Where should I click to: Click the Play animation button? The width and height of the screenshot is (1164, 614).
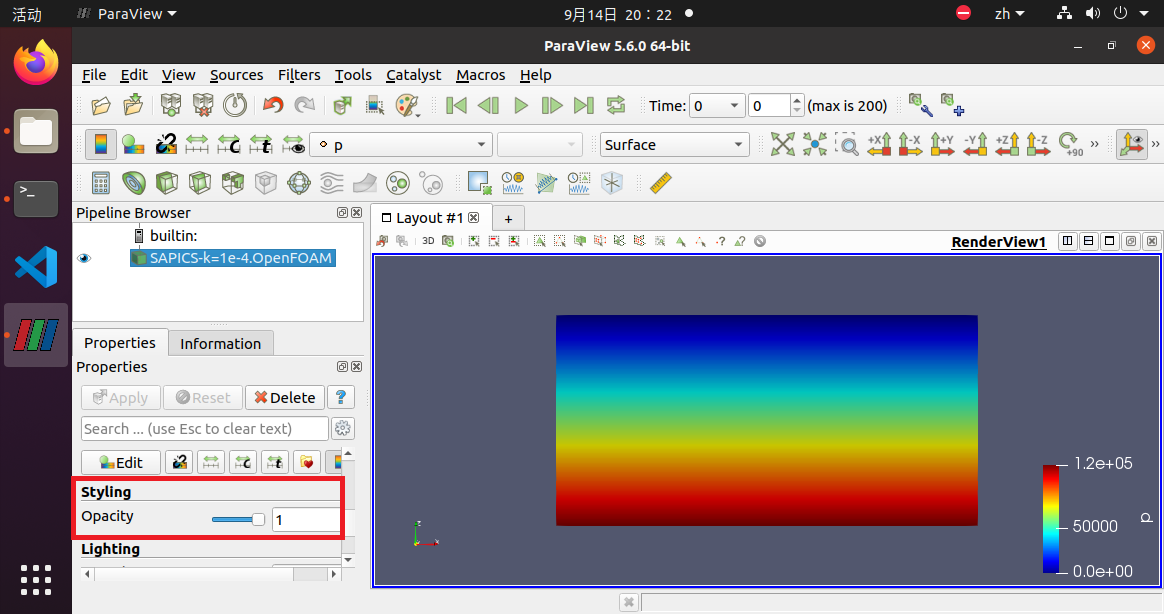click(x=520, y=105)
